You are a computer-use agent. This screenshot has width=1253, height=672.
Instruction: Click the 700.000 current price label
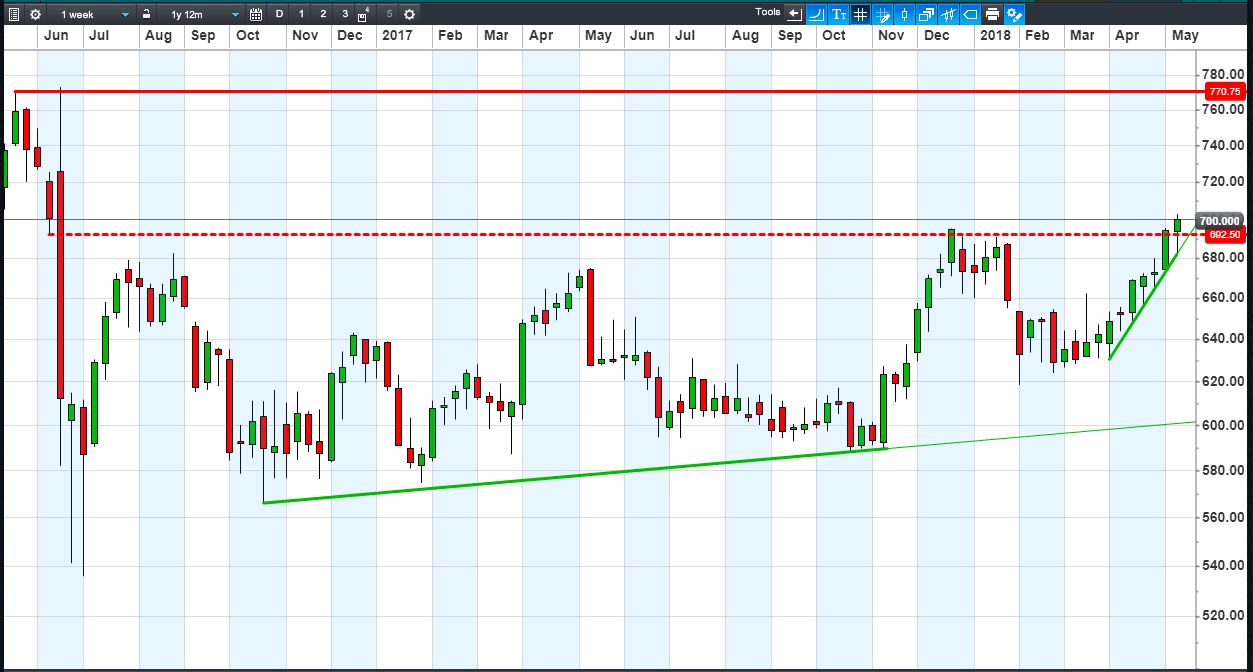click(x=1220, y=221)
